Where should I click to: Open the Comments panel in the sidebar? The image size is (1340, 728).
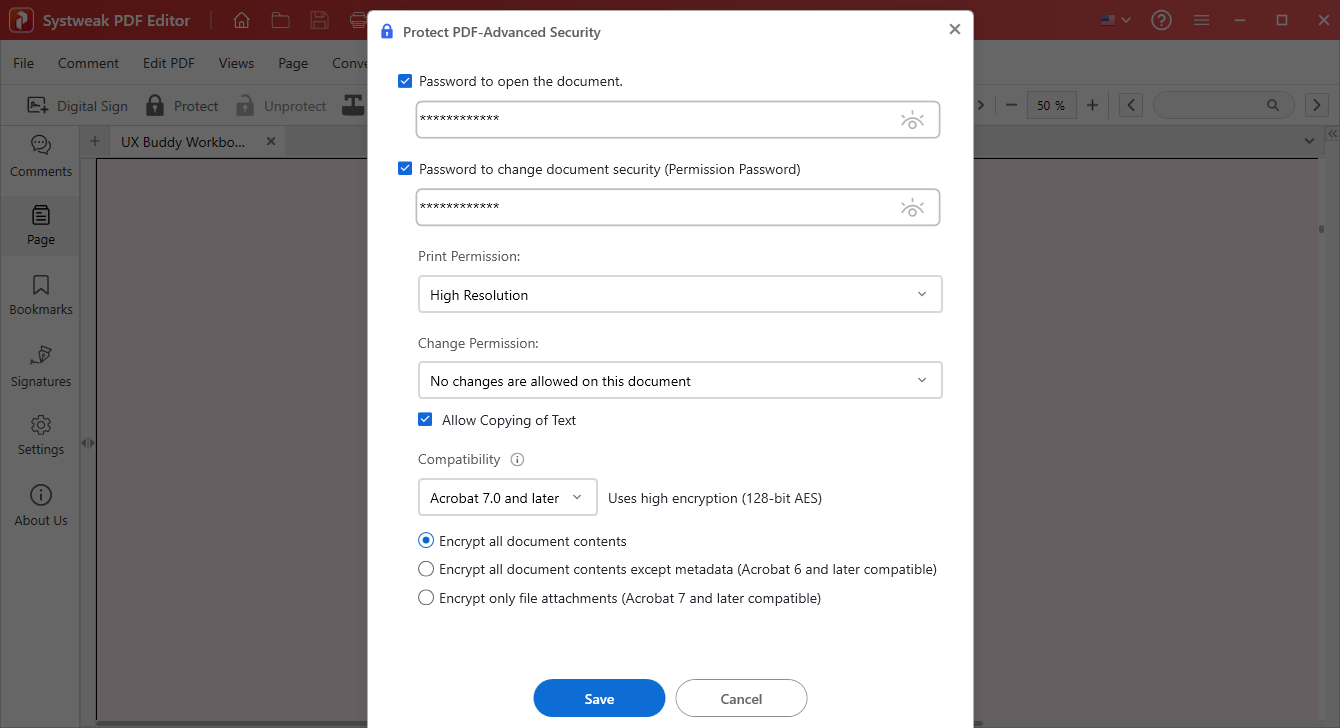pos(40,155)
